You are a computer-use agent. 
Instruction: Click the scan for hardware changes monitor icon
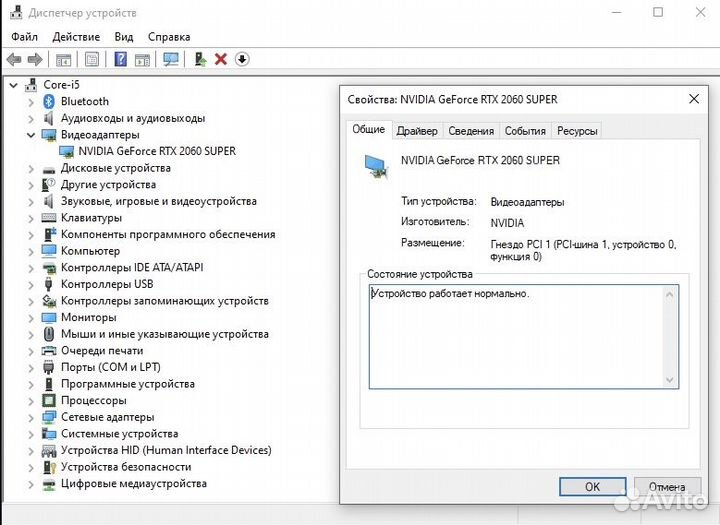[x=171, y=60]
